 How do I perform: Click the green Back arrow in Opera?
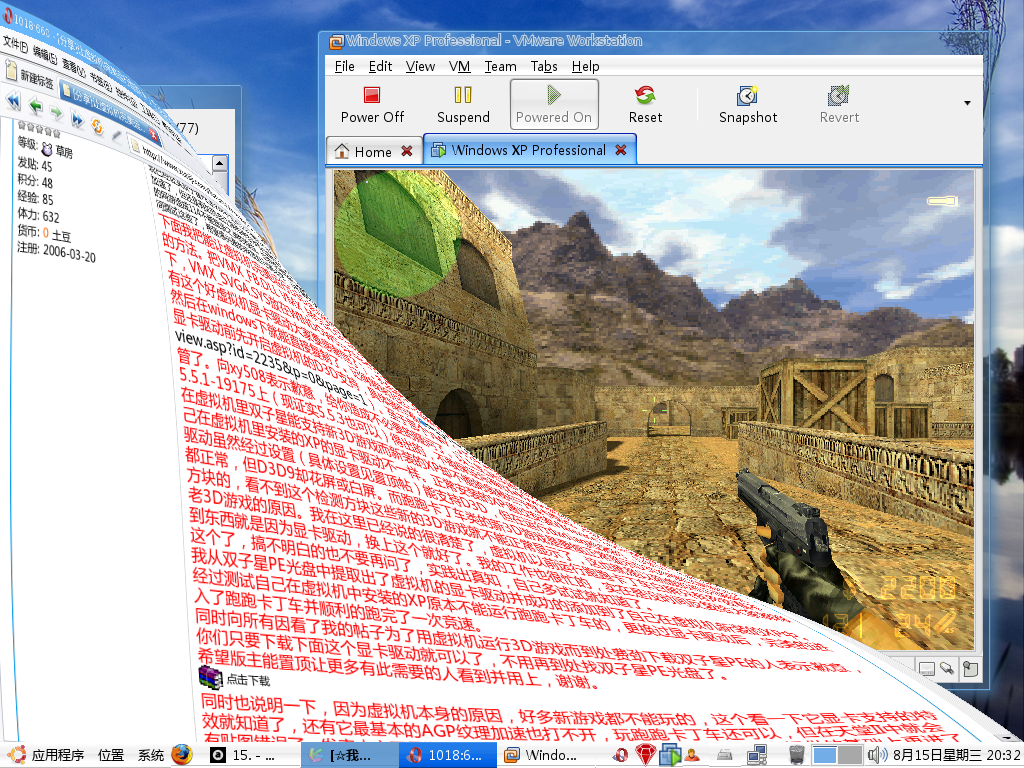(x=35, y=105)
